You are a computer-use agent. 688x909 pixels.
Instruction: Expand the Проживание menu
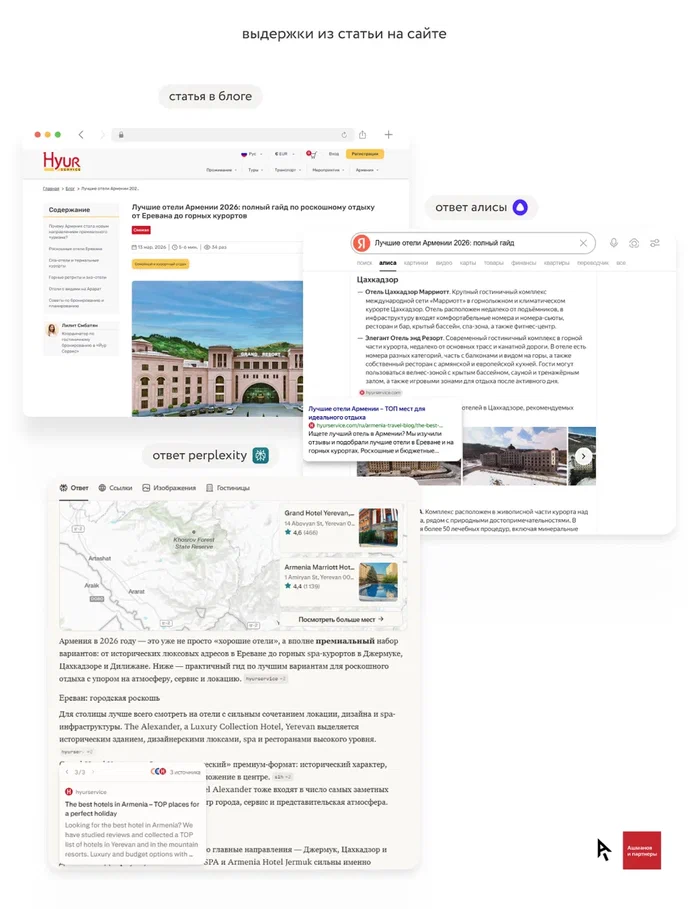click(221, 170)
